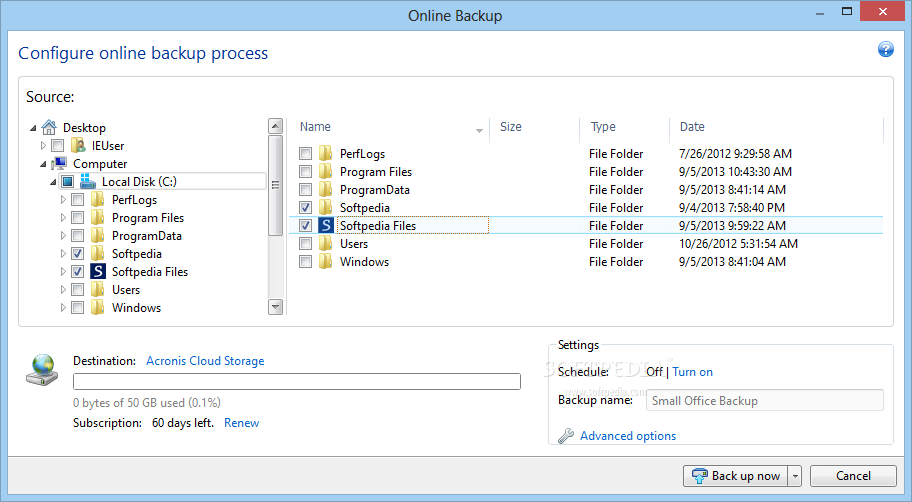Click the tree scrollbar up arrow
The width and height of the screenshot is (912, 502).
point(275,126)
